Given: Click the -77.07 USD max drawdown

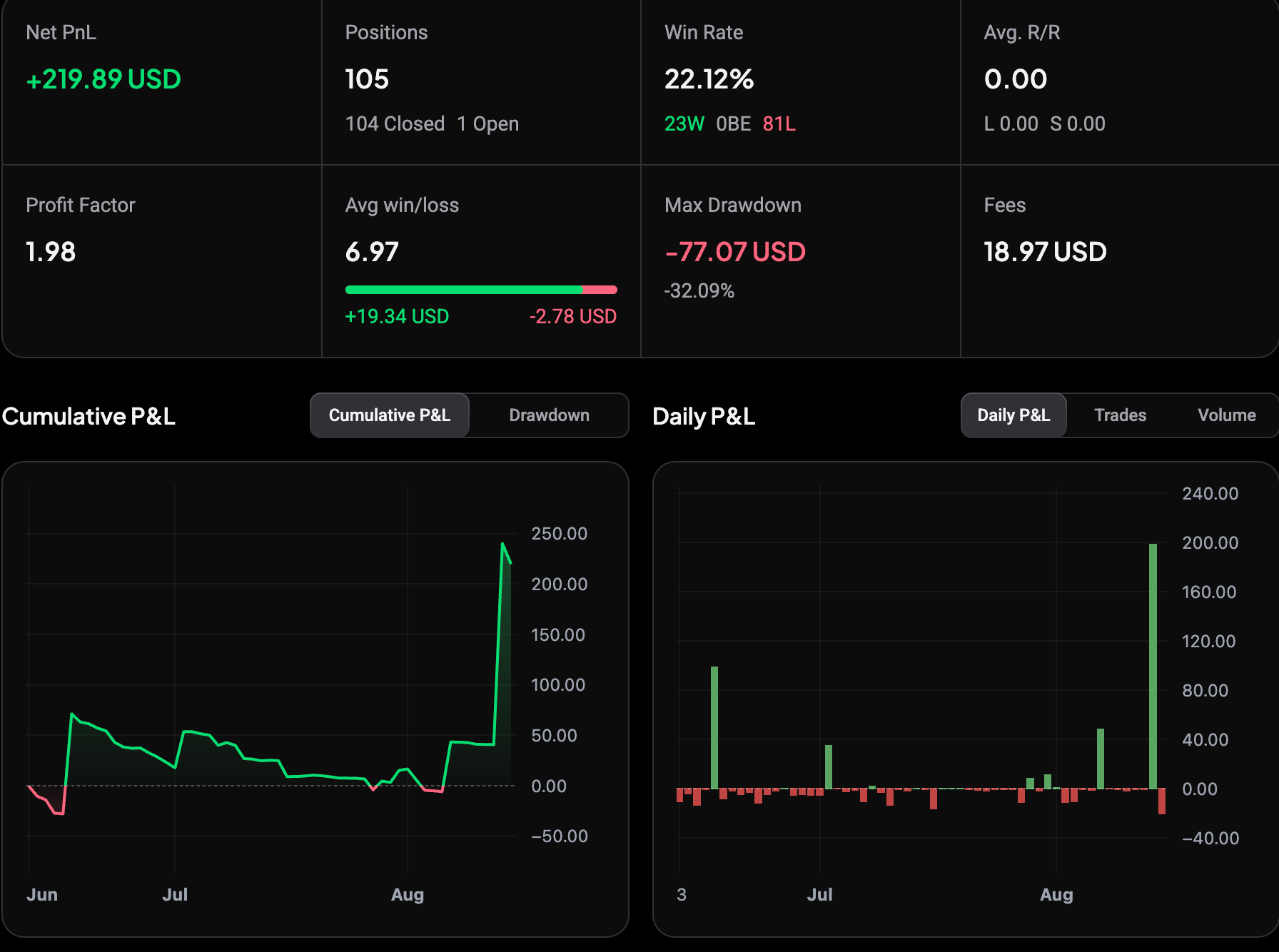Looking at the screenshot, I should pos(735,251).
